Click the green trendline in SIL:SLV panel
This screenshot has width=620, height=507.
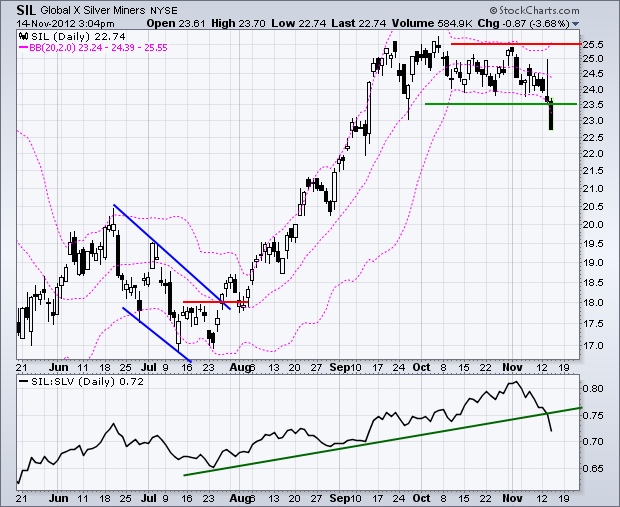click(x=383, y=441)
